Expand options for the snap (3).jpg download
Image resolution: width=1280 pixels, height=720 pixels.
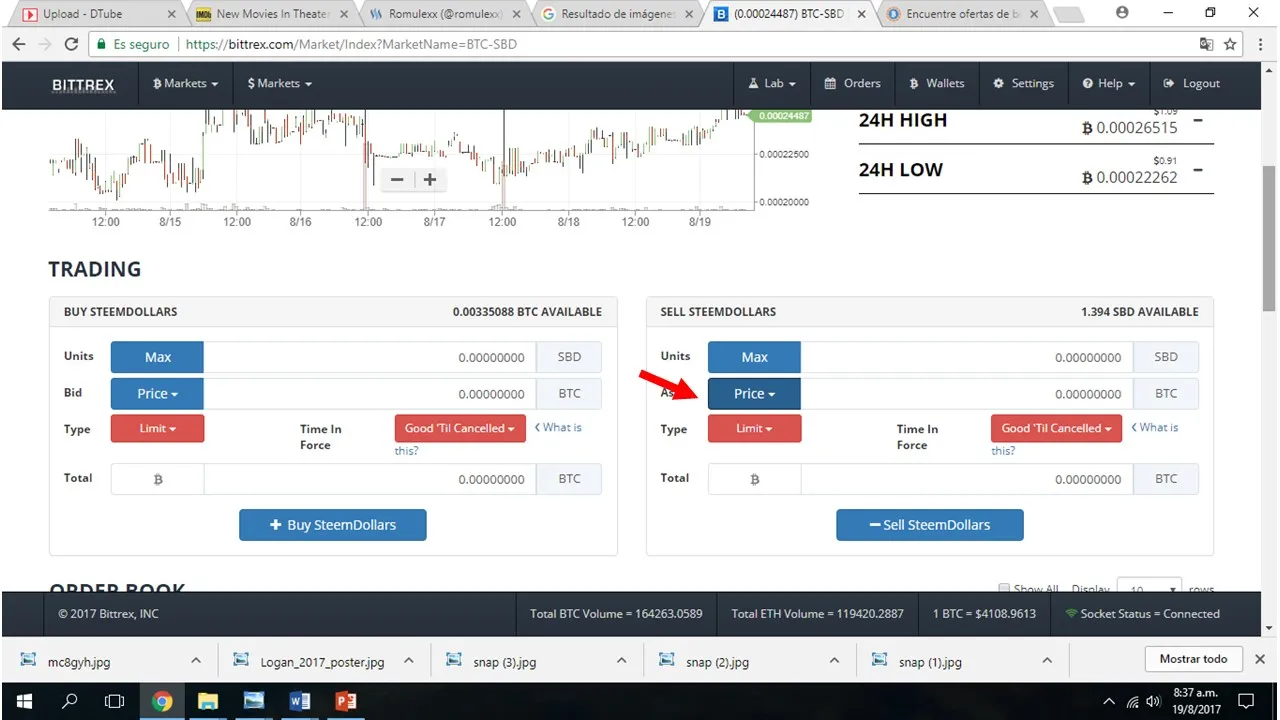pyautogui.click(x=621, y=661)
